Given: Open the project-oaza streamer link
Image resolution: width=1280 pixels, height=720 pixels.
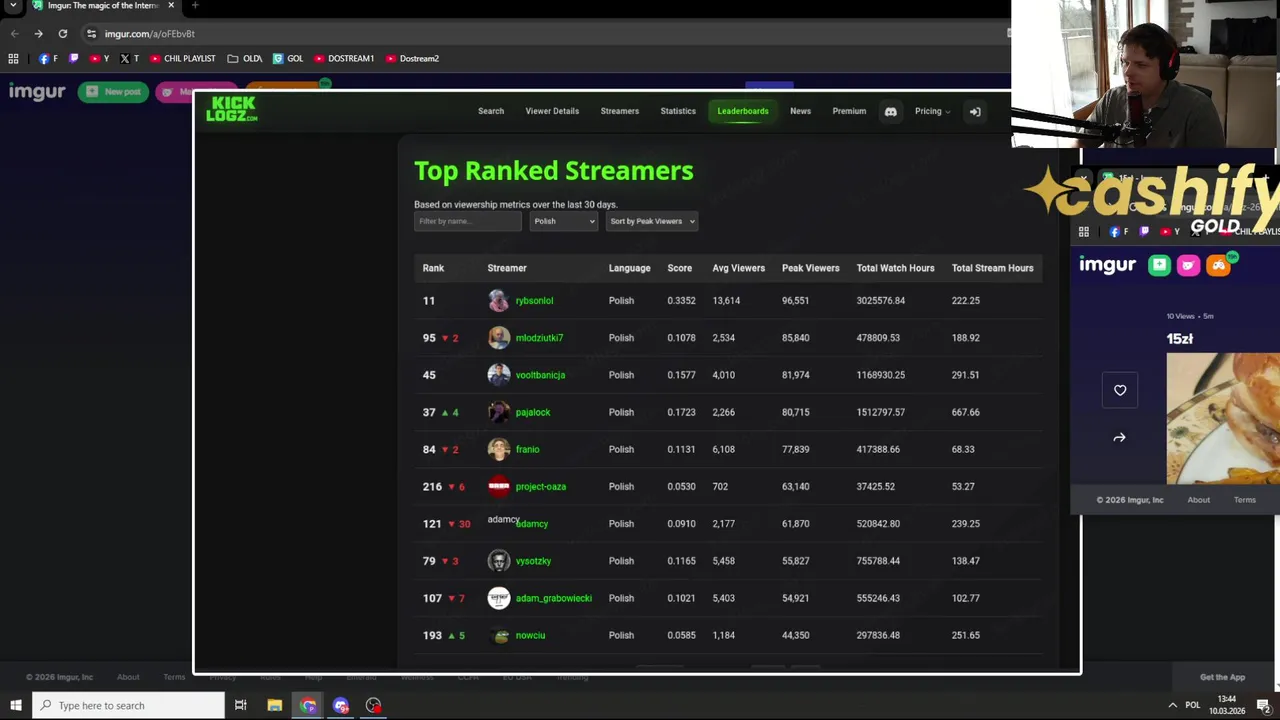Looking at the screenshot, I should [x=541, y=486].
